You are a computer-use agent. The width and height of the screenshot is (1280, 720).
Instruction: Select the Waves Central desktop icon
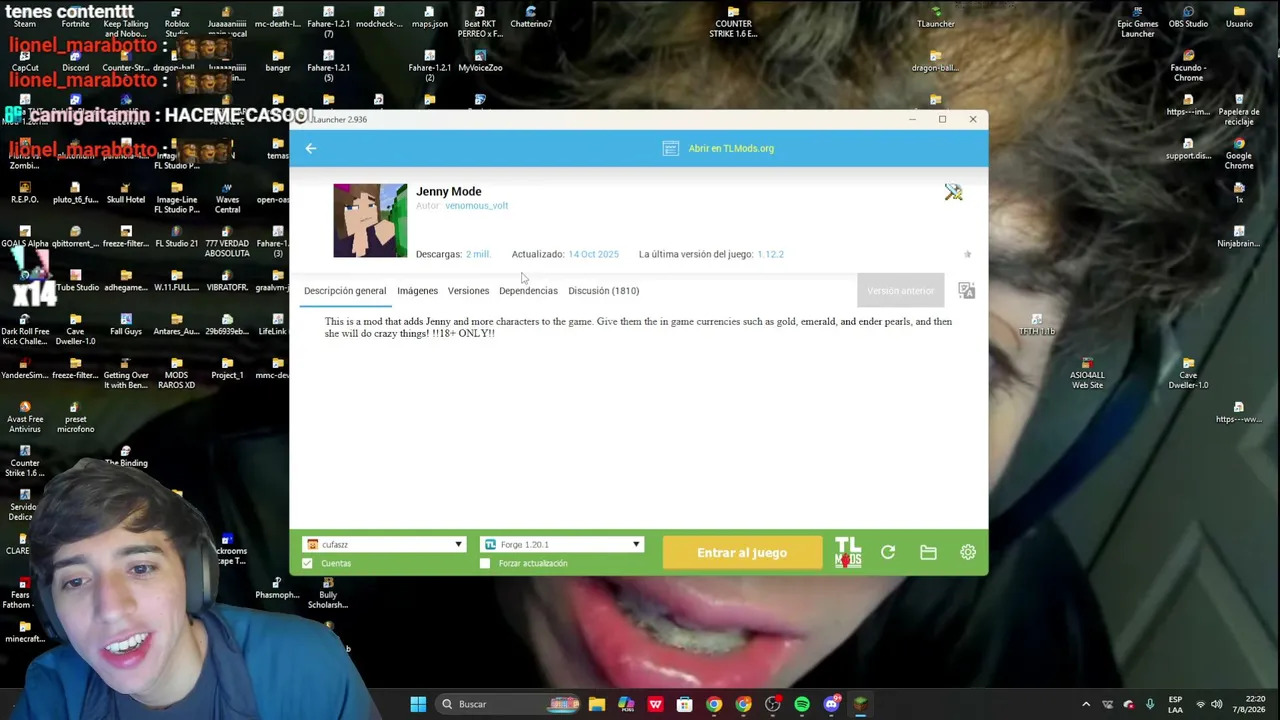(x=227, y=198)
